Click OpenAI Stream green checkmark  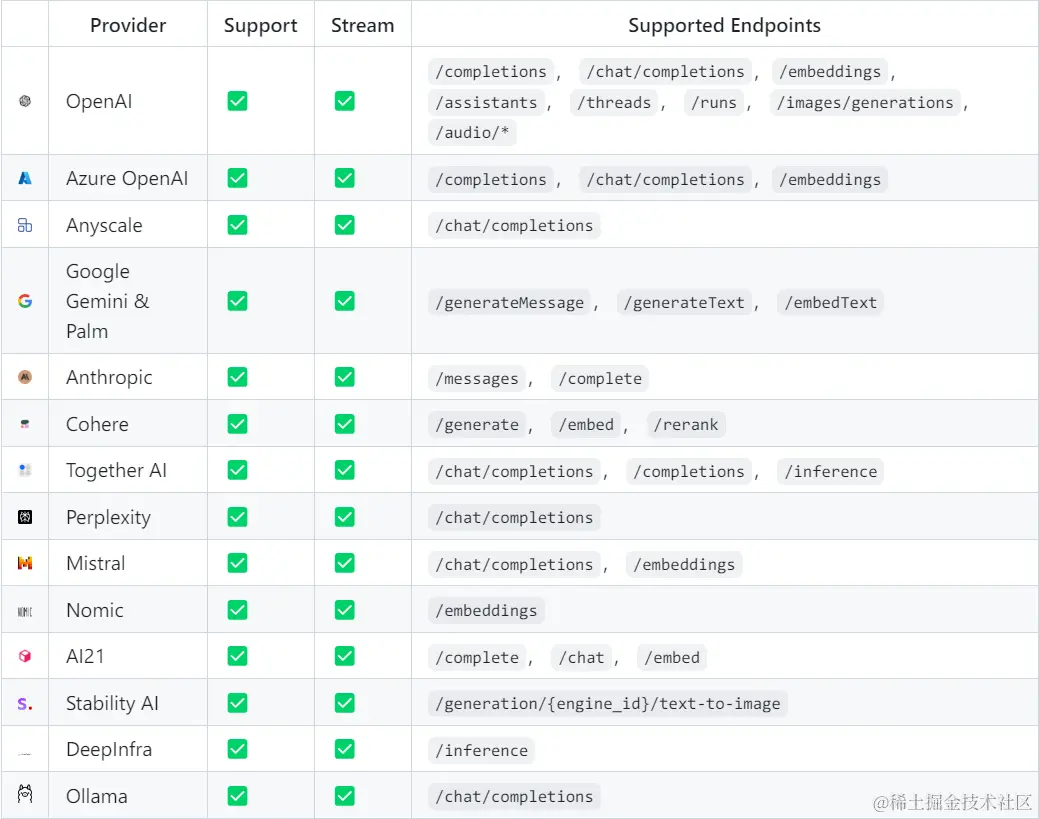345,101
